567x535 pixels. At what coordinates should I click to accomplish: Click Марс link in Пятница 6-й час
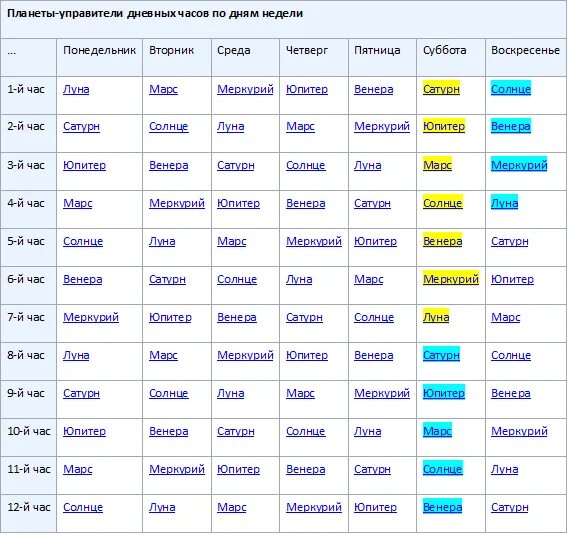[368, 279]
